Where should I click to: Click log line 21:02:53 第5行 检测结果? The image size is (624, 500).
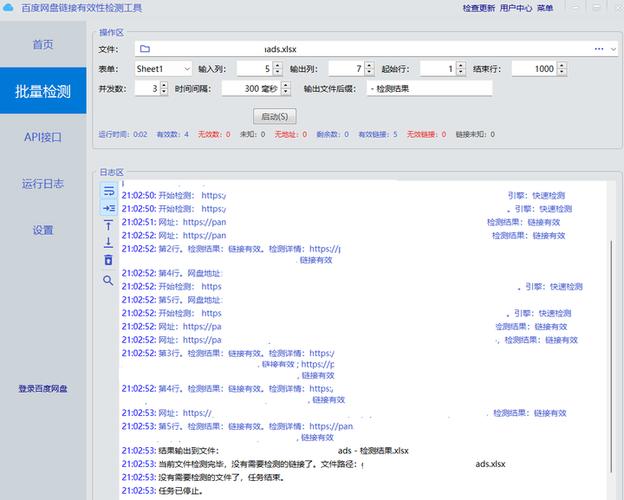(237, 432)
